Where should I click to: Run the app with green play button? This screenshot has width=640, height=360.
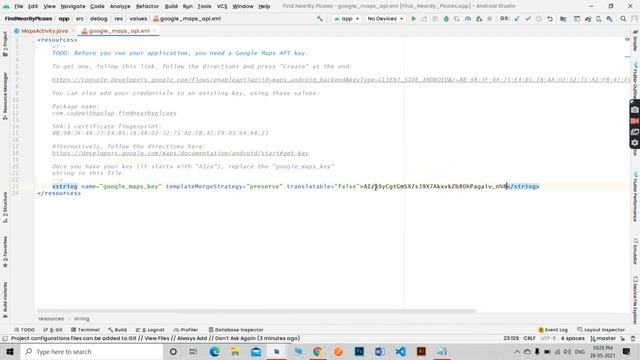click(x=413, y=19)
